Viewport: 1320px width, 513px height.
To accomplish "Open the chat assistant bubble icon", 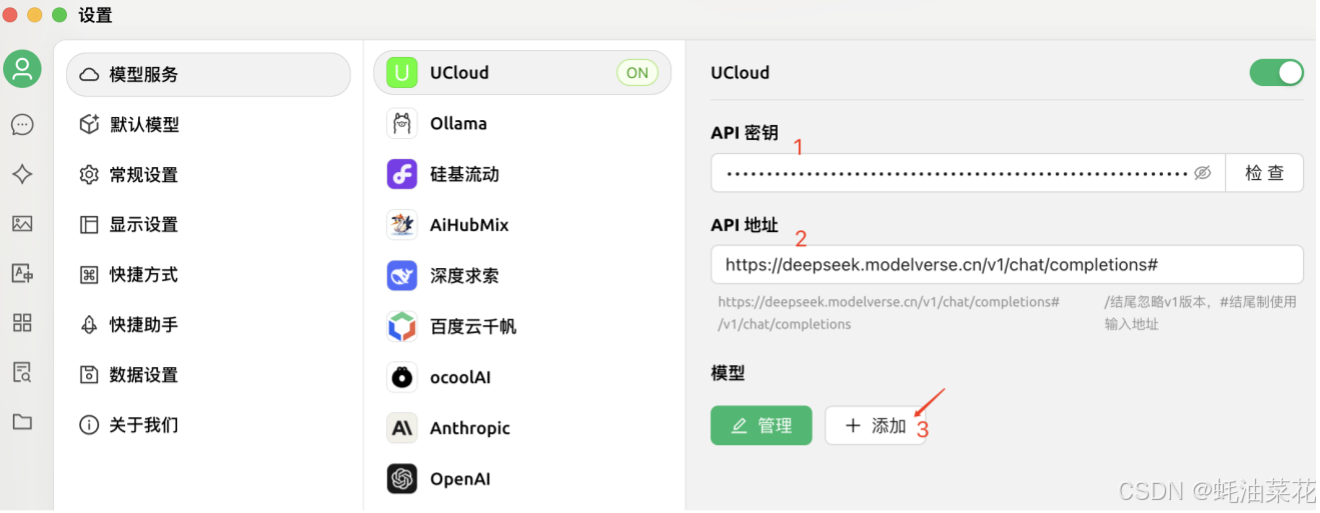I will click(22, 124).
